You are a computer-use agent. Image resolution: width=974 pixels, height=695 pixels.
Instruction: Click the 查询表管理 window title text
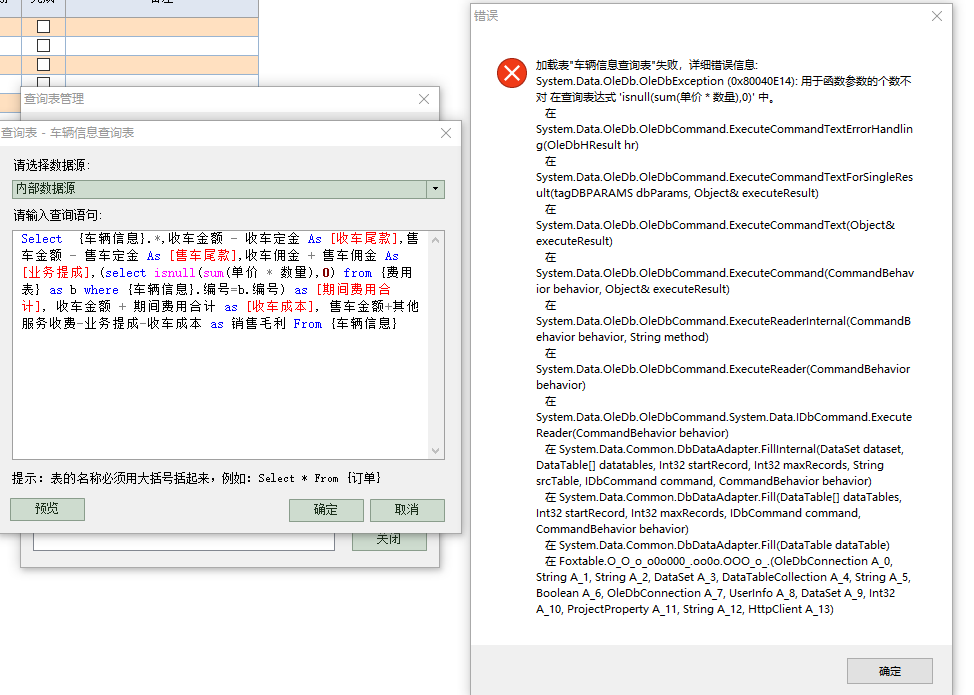[x=54, y=99]
